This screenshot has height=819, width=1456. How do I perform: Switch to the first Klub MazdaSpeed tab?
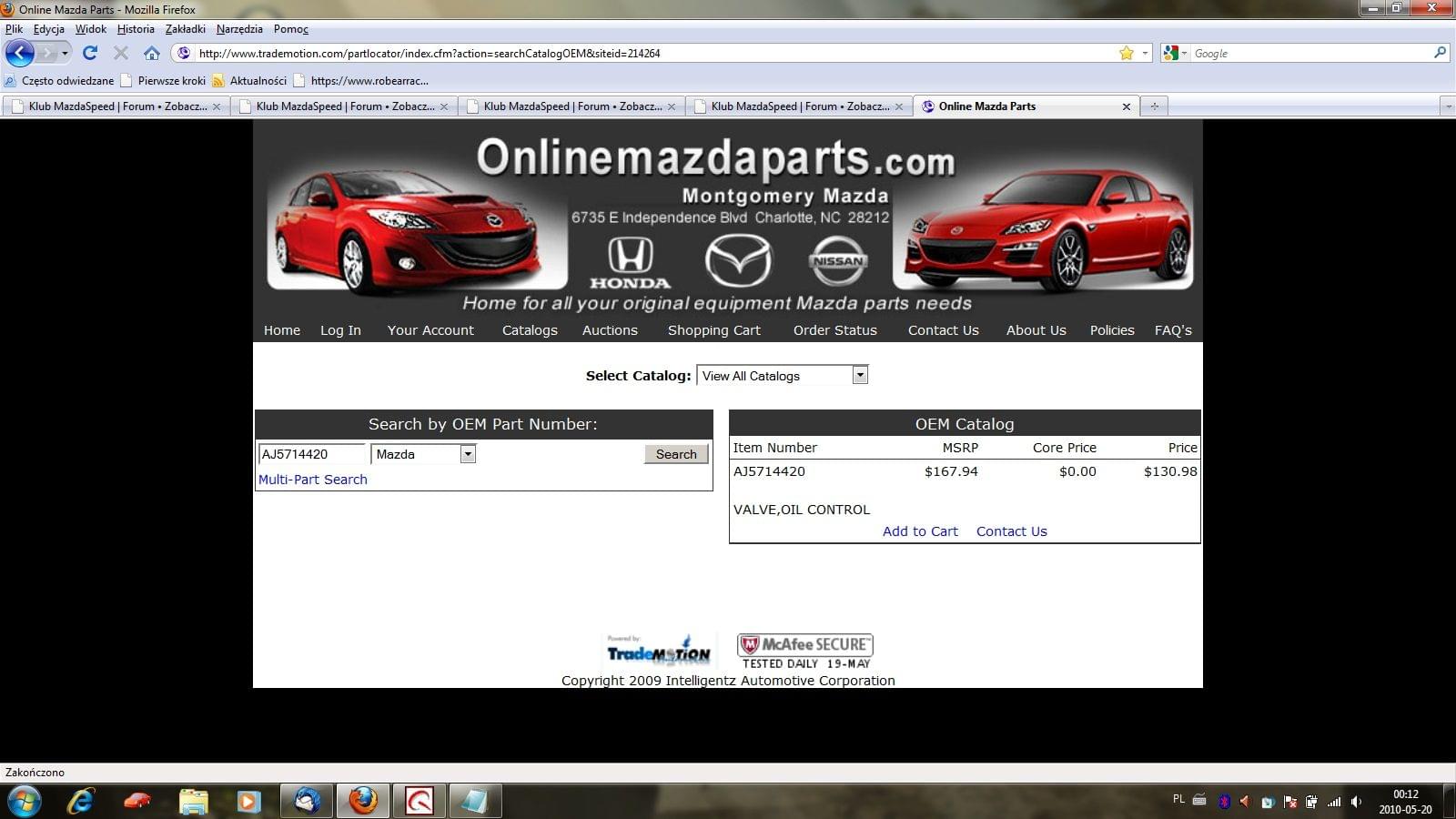[116, 106]
